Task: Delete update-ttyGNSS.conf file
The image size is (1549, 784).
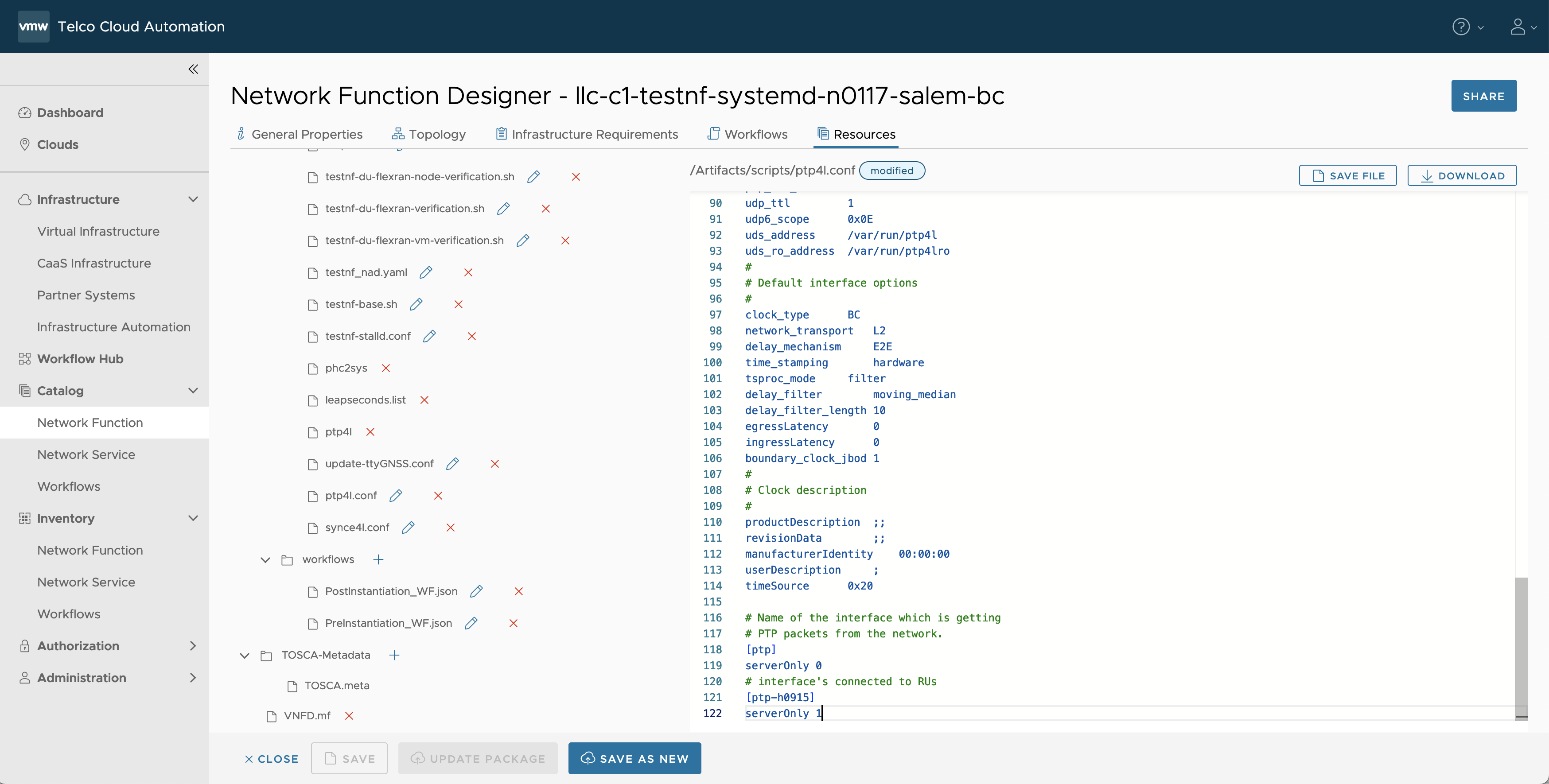Action: tap(494, 464)
